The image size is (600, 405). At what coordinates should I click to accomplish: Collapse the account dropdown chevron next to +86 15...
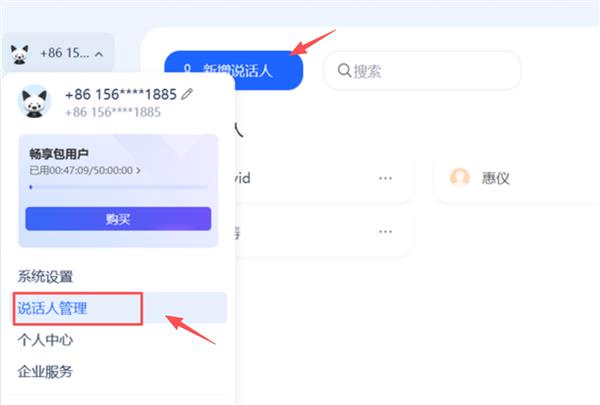[x=99, y=54]
